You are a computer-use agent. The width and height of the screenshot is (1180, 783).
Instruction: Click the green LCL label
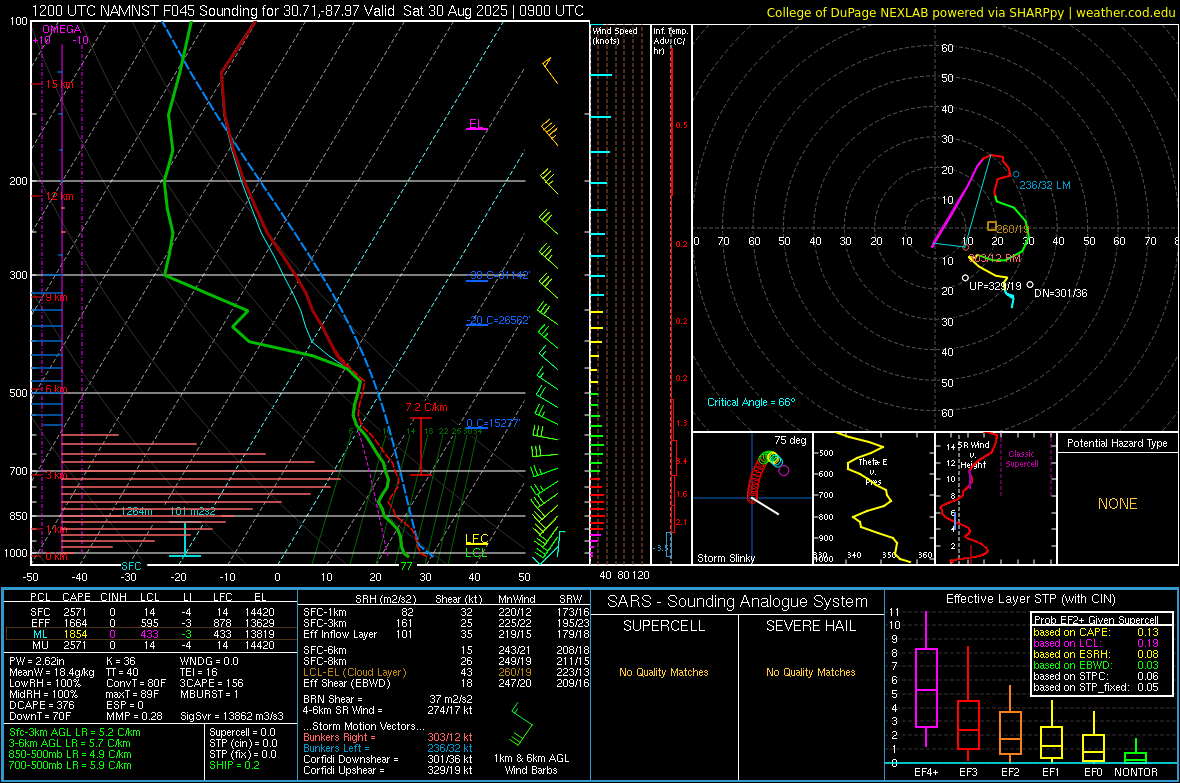(477, 553)
